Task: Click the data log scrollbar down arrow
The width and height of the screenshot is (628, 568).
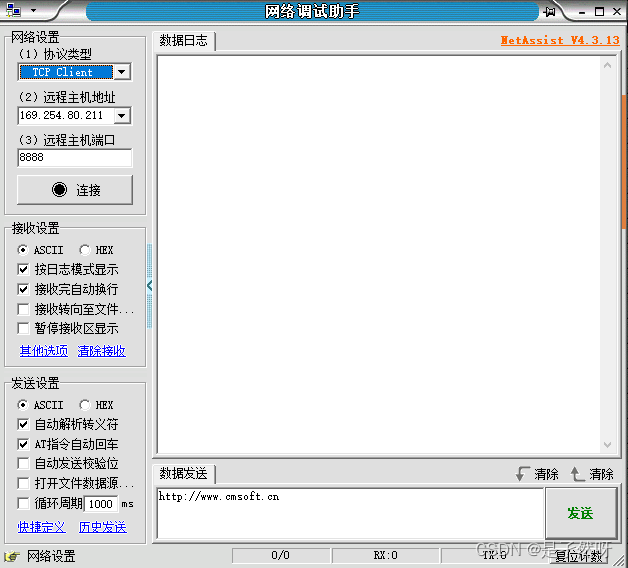Action: point(607,445)
